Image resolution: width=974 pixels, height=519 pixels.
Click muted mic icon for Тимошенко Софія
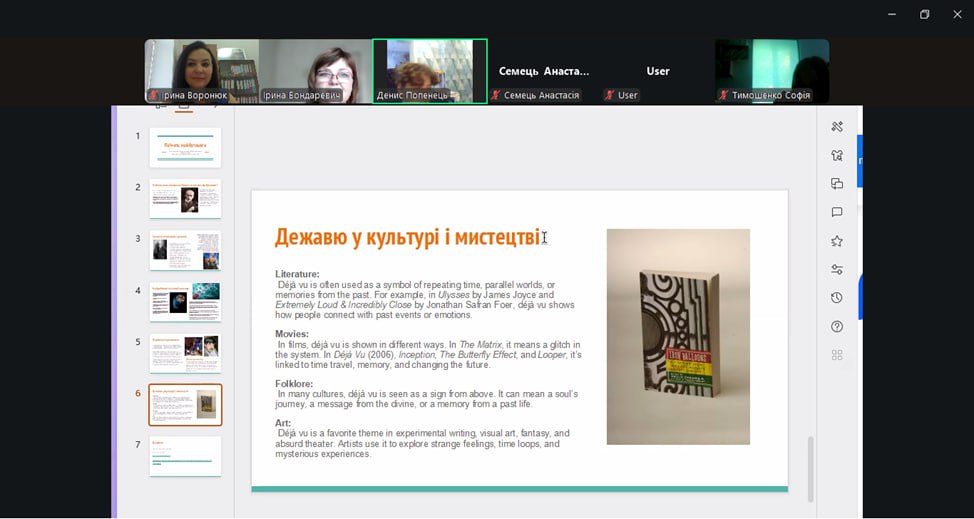[723, 95]
